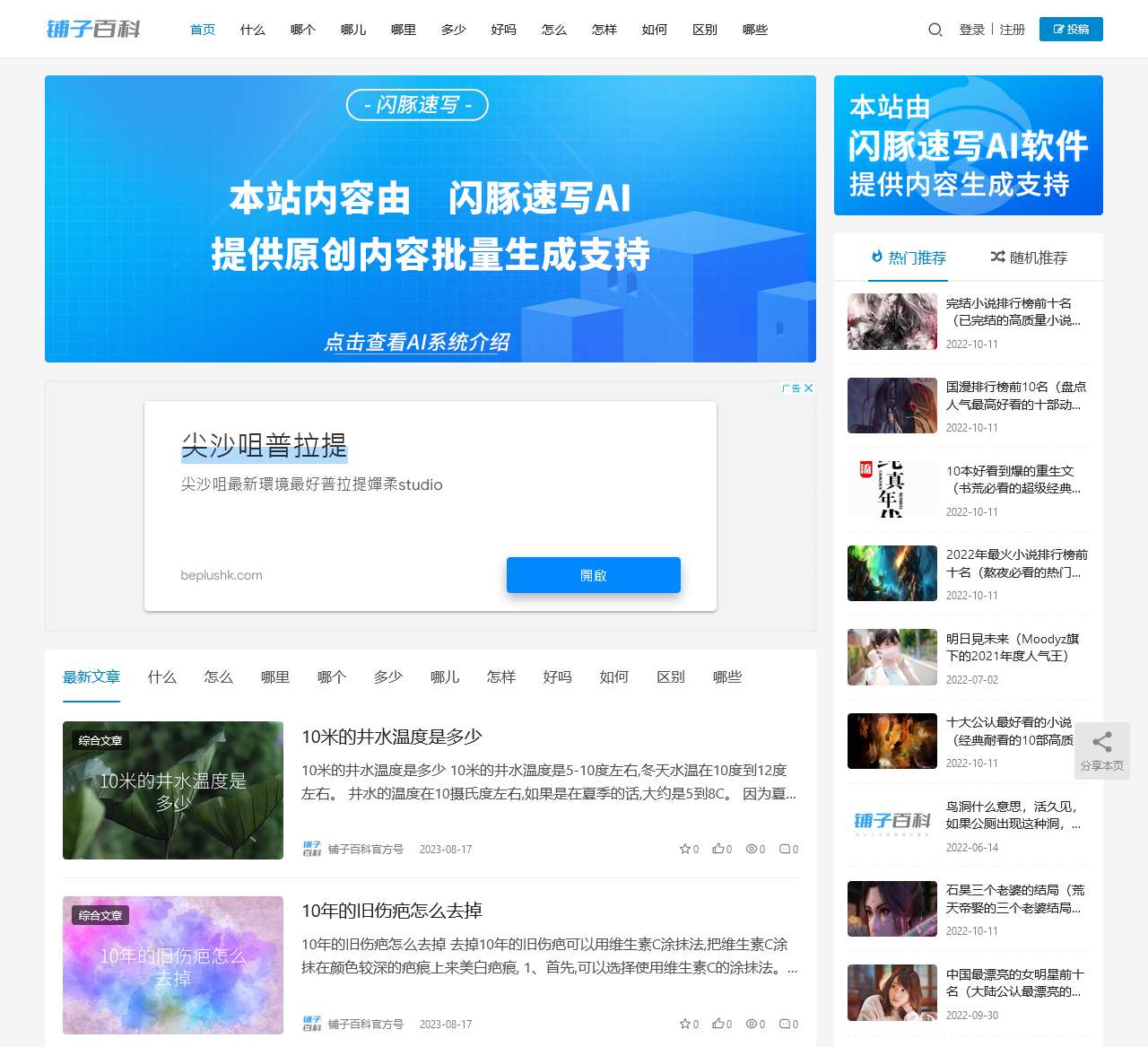Viewport: 1148px width, 1047px height.
Task: Open 明日見未来 sidebar article
Action: coord(1013,647)
